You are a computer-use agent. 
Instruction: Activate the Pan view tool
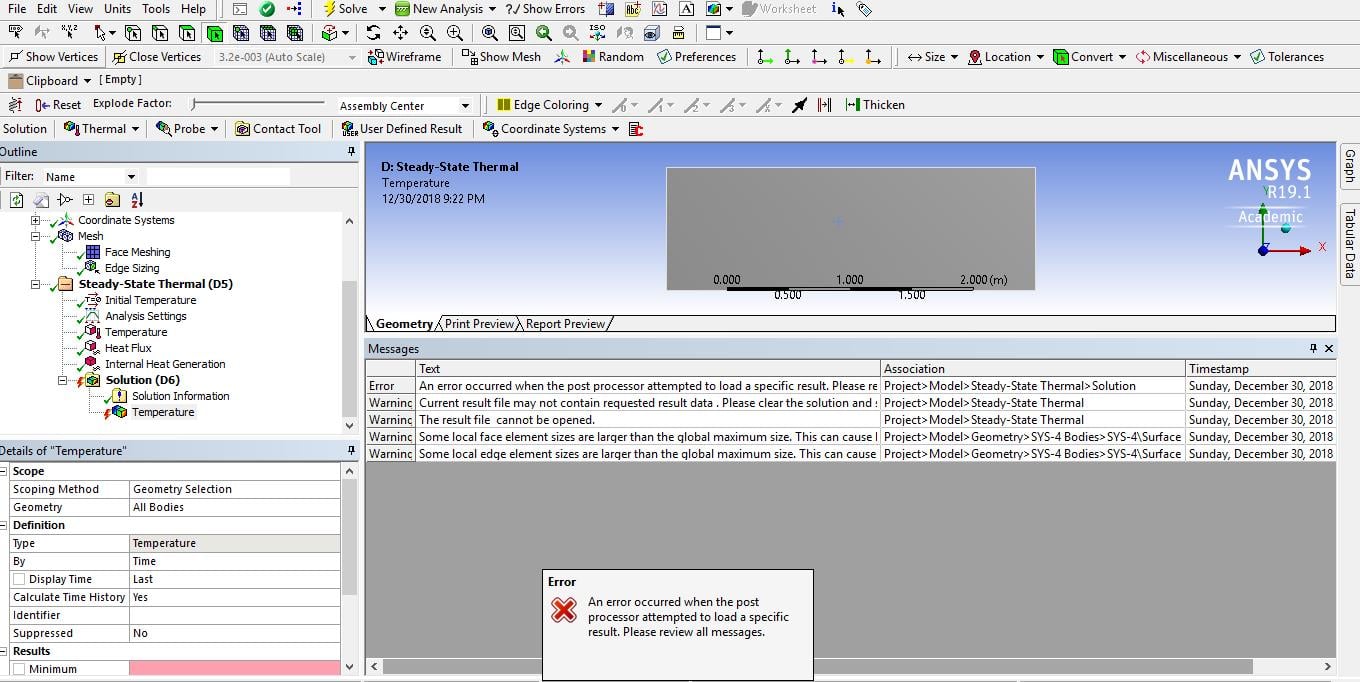click(x=400, y=33)
